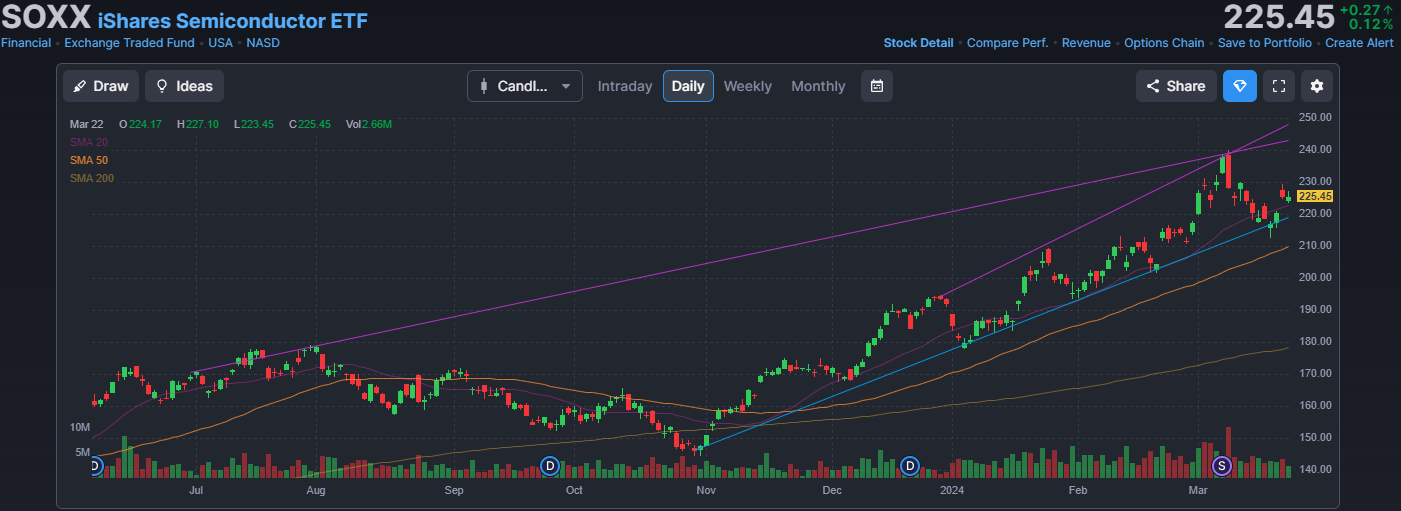Click the blue diamond premium icon
Screen dimensions: 1401x511
1240,86
